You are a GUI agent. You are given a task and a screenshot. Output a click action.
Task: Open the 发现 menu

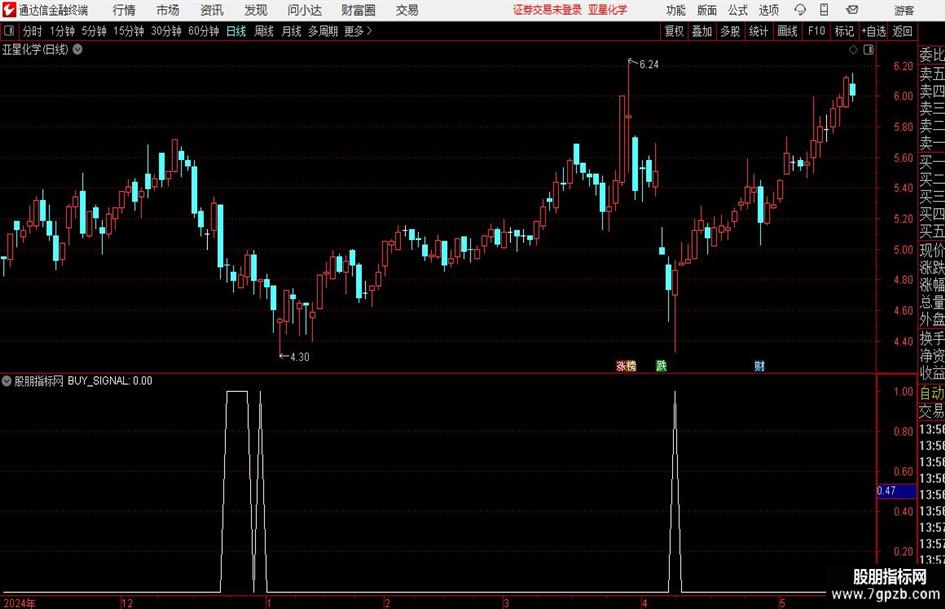(x=256, y=10)
